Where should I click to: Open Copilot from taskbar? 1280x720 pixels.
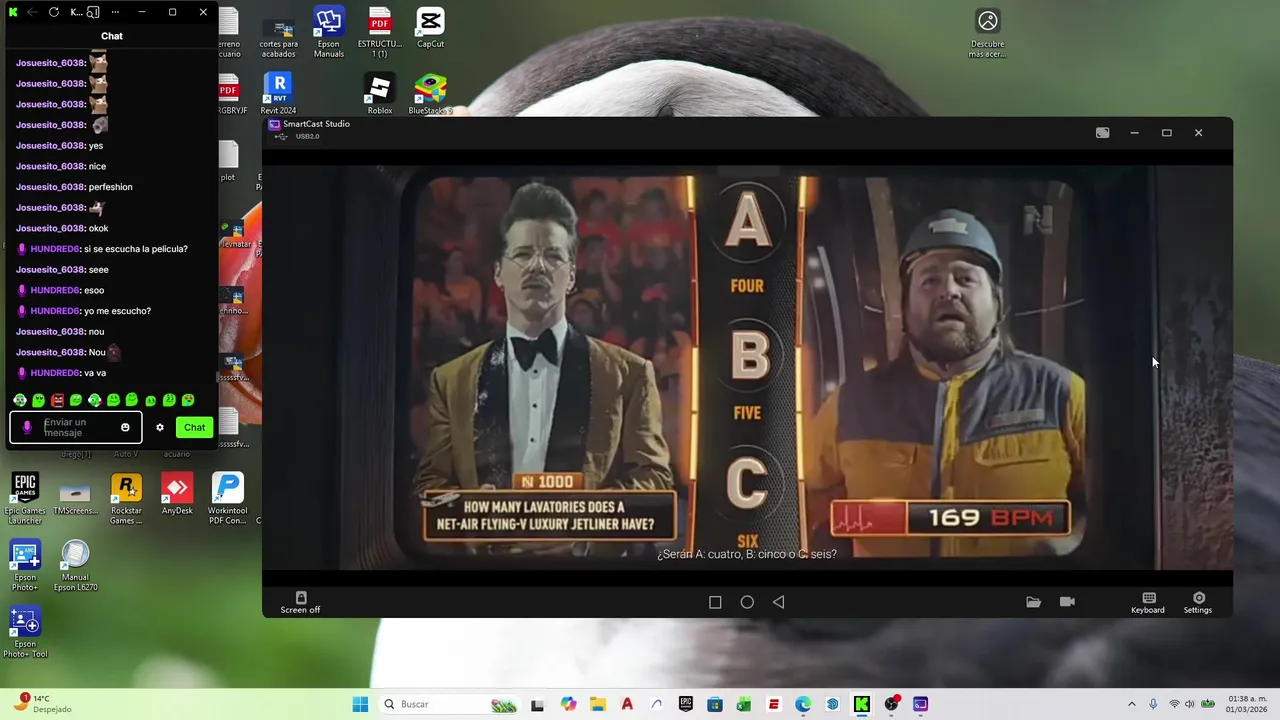pyautogui.click(x=568, y=704)
